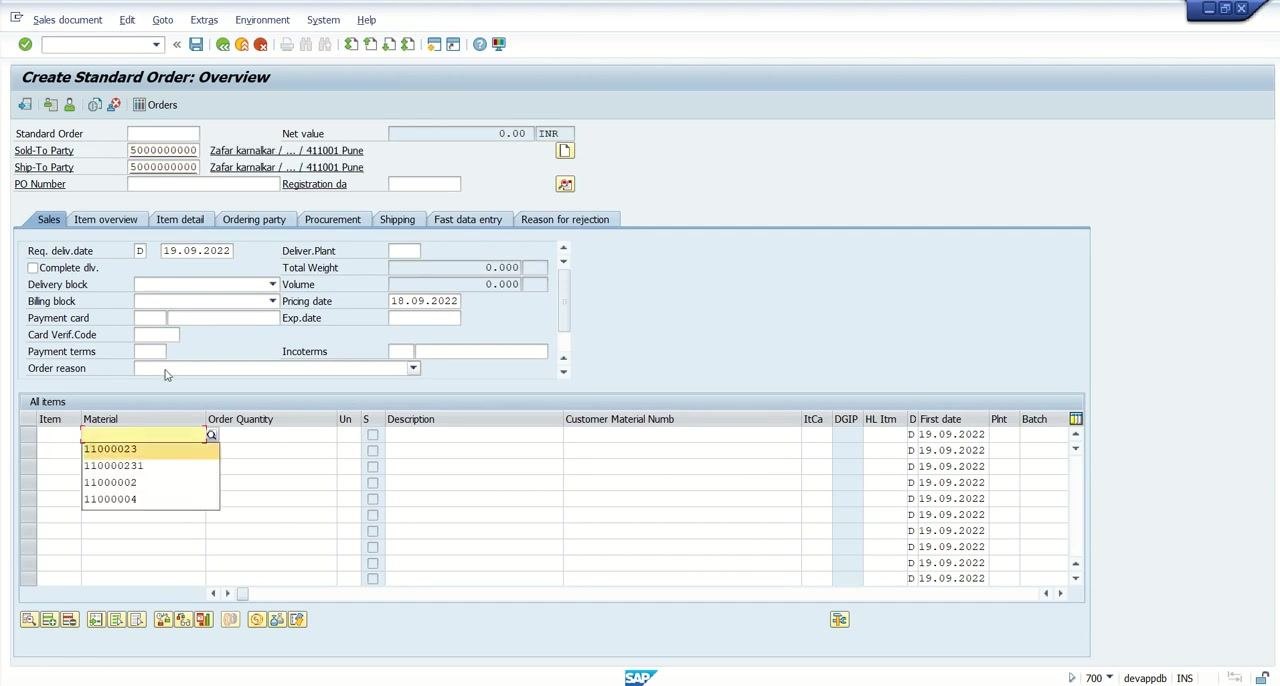Open the Order reason dropdown

413,369
